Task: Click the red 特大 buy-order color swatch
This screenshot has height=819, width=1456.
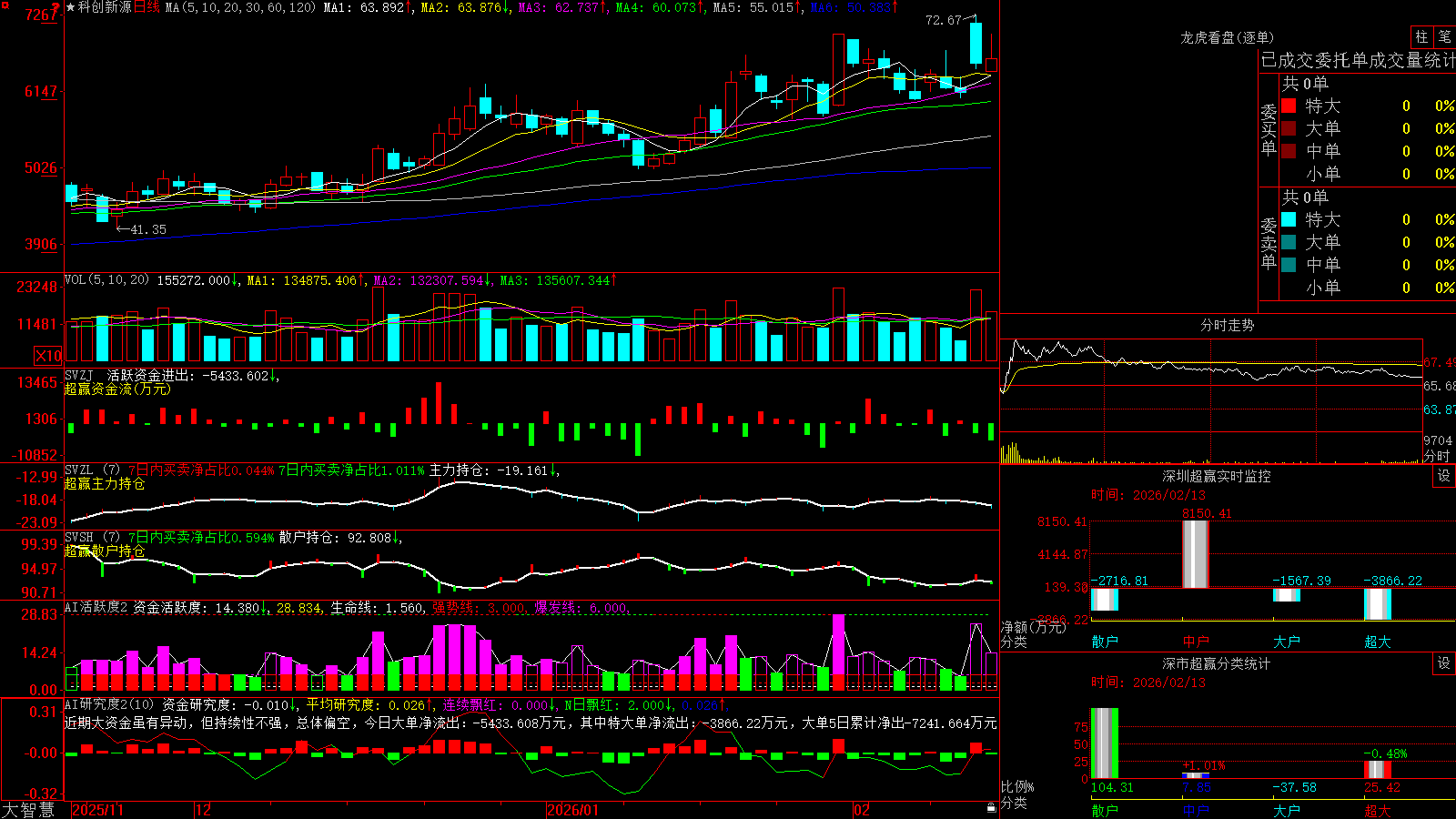Action: point(1289,106)
